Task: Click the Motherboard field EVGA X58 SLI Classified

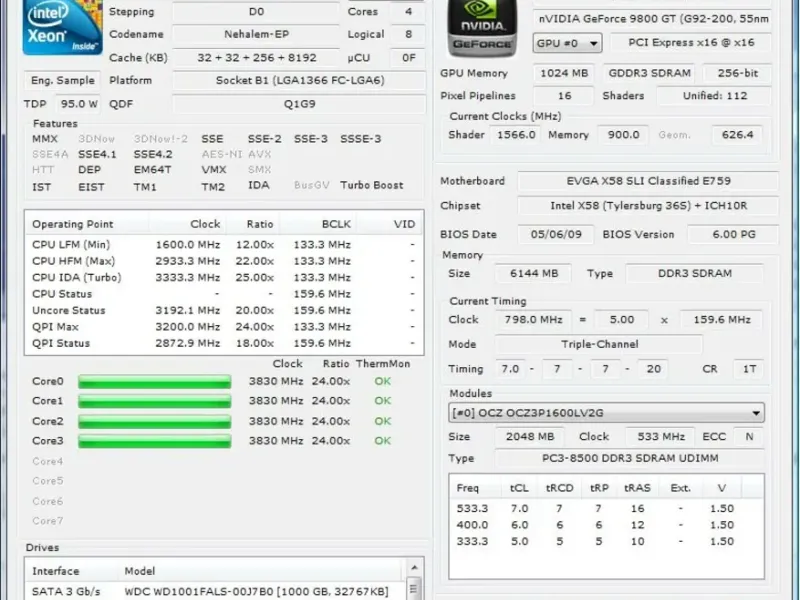Action: 648,181
